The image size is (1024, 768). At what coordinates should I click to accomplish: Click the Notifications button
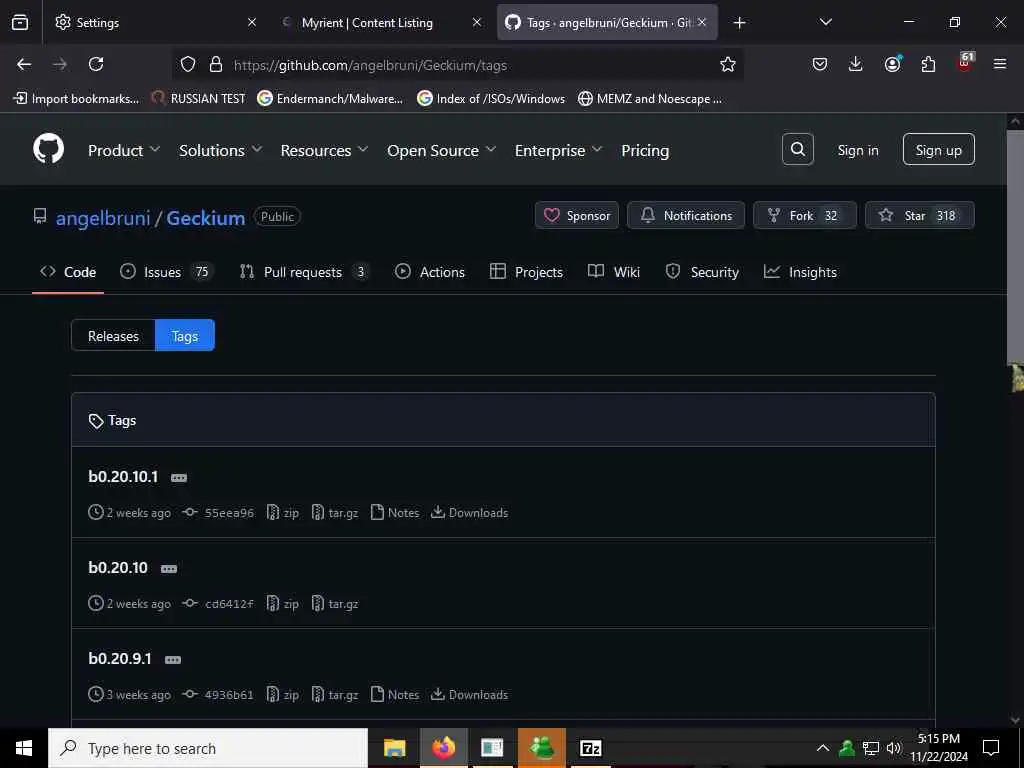pyautogui.click(x=686, y=216)
